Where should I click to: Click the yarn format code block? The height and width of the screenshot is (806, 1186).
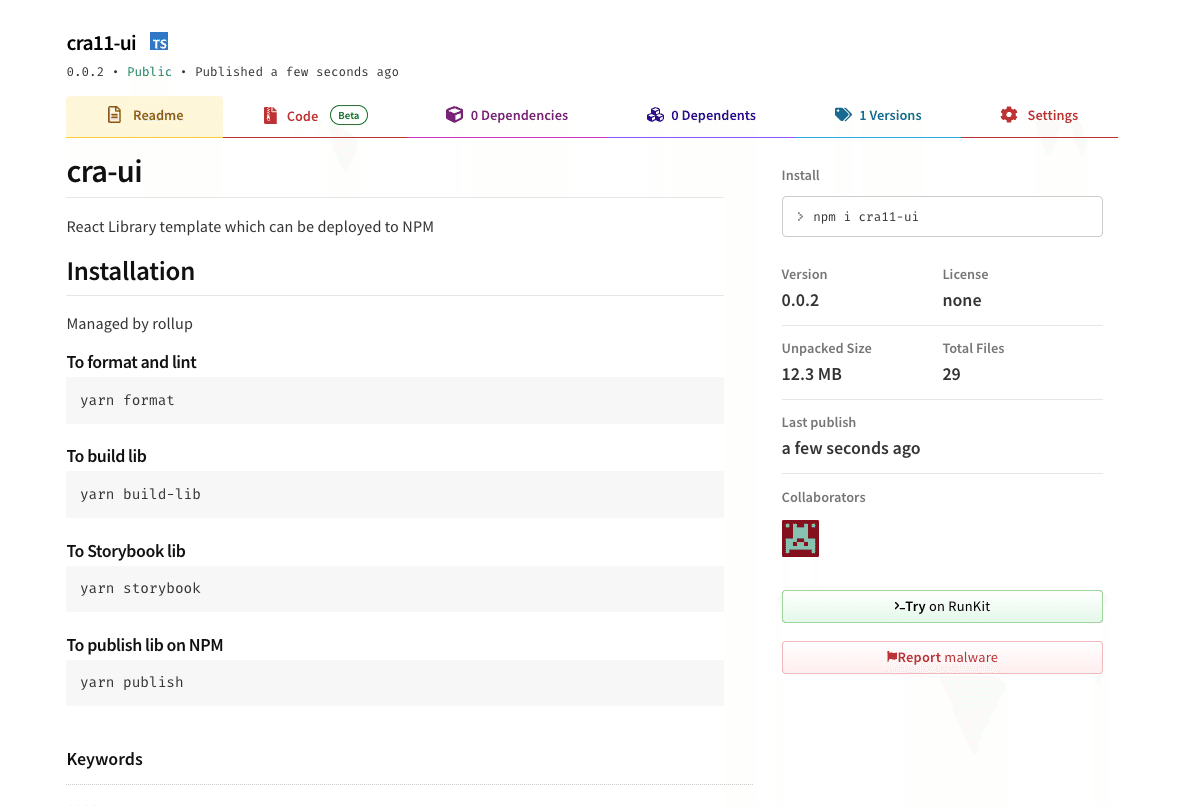point(395,401)
